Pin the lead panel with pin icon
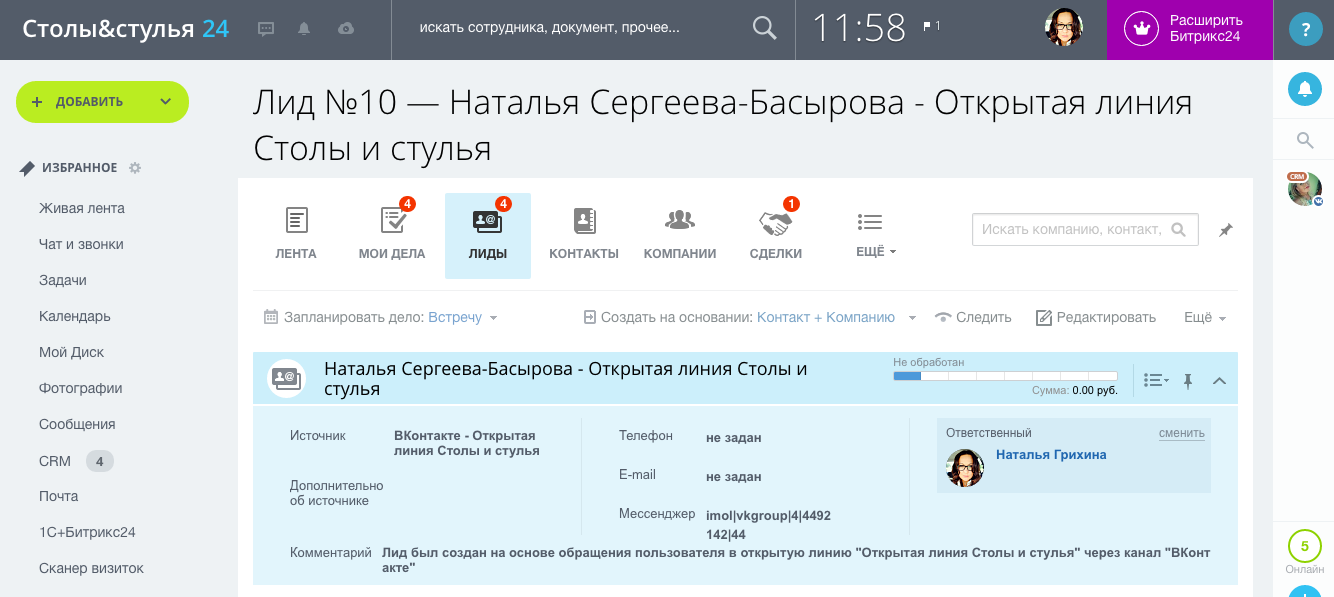The width and height of the screenshot is (1334, 597). 1188,380
